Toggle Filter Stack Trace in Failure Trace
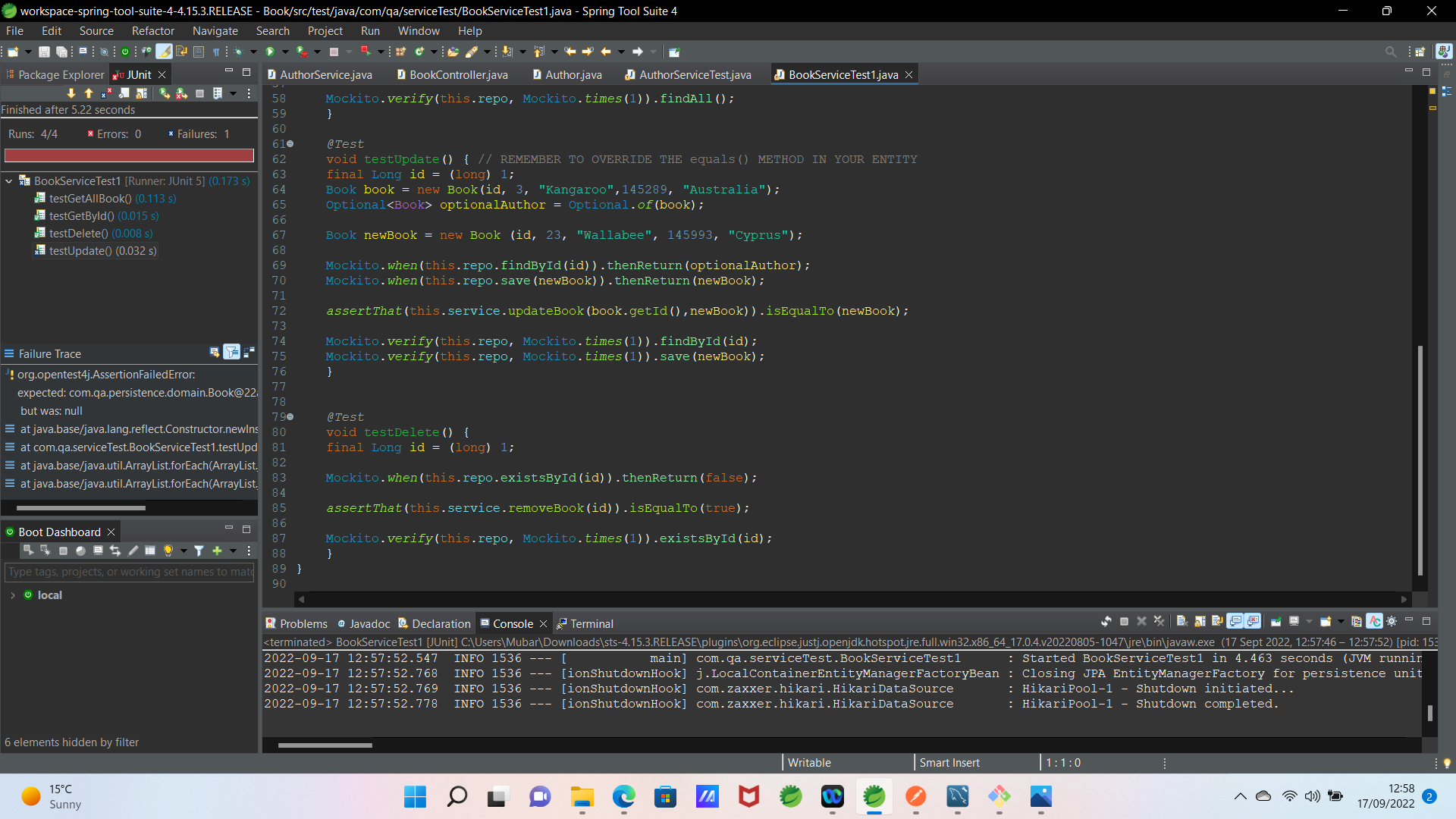Screen dimensions: 1456x819 (232, 352)
